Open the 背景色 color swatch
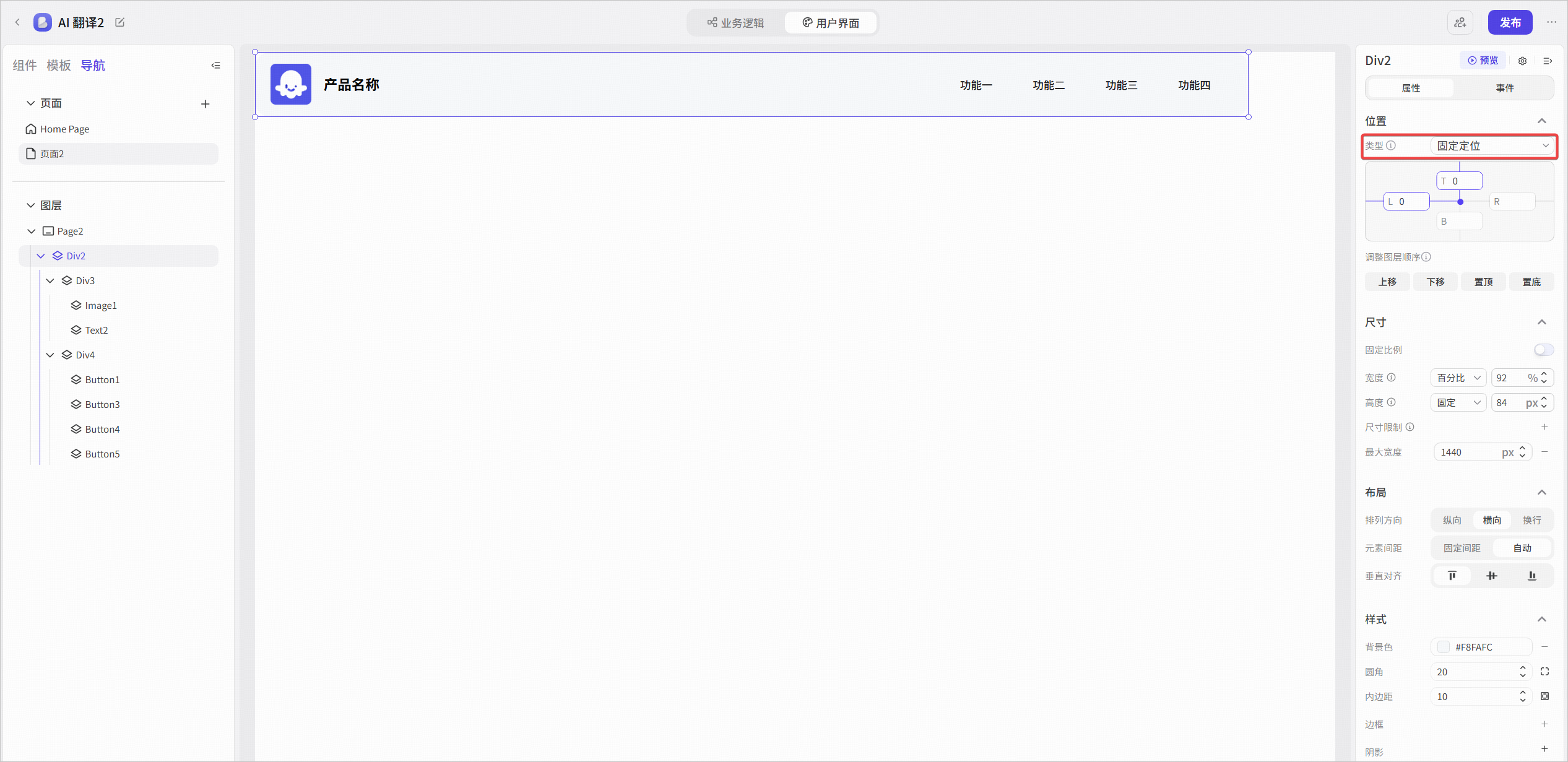The image size is (1568, 762). 1444,647
